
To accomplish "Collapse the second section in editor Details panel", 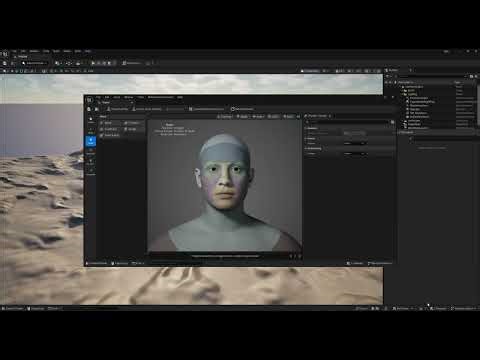I will [x=306, y=138].
